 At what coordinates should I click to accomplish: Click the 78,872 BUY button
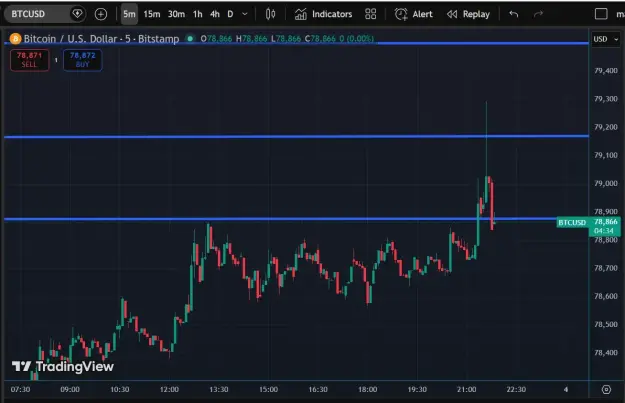click(83, 60)
